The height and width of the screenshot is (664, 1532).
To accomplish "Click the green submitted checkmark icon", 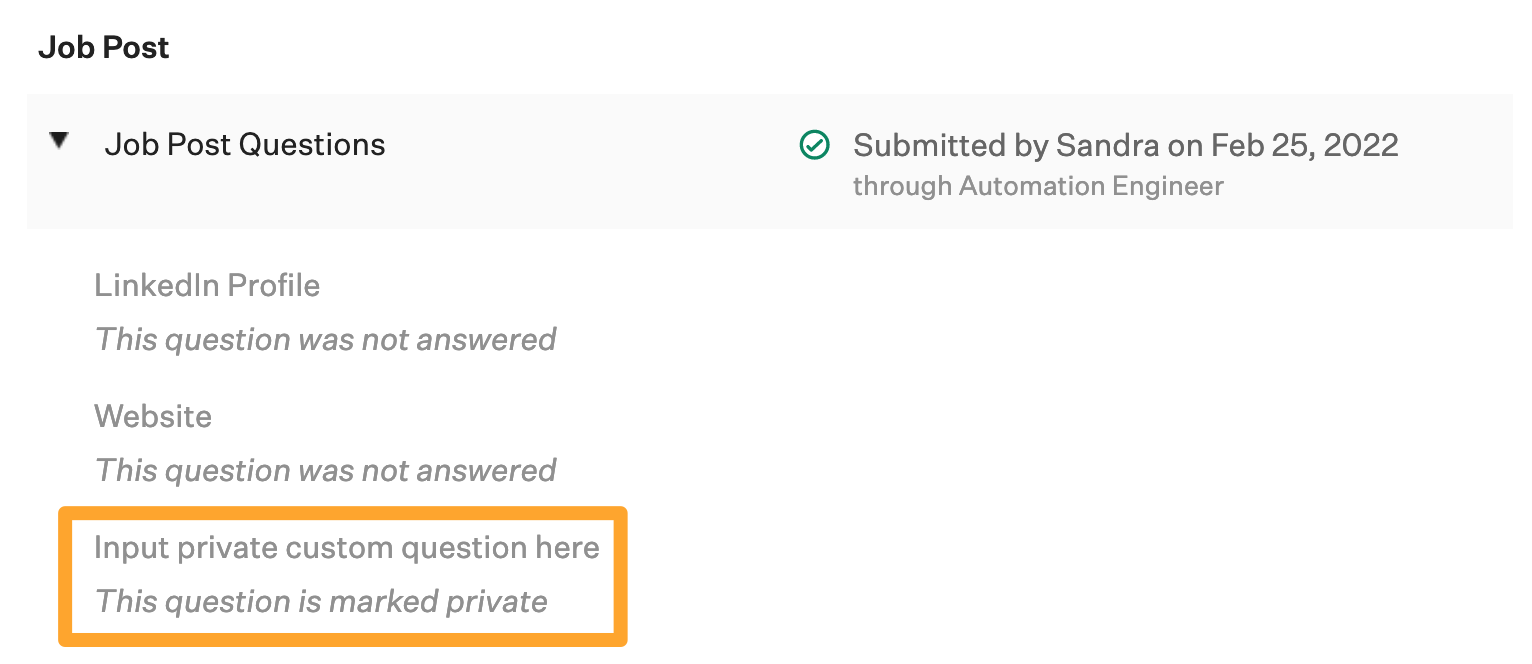I will (814, 146).
